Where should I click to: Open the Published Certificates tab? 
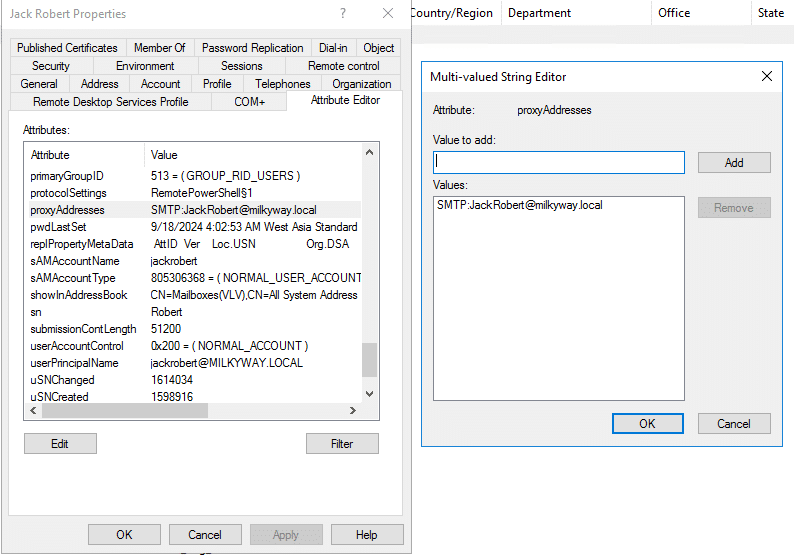coord(67,48)
